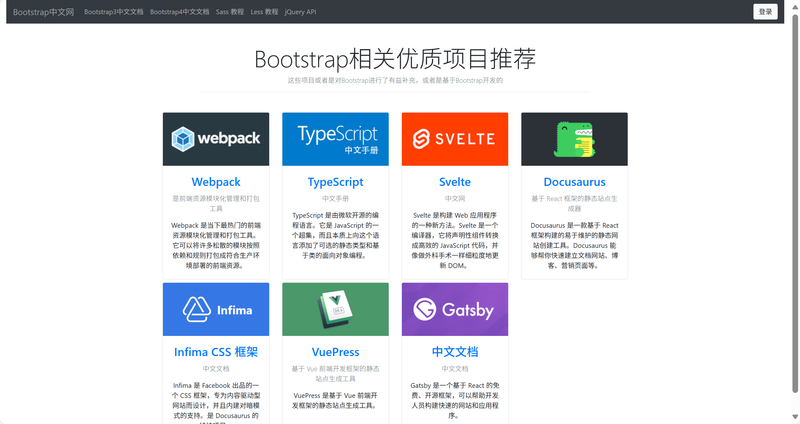Click the Webpack description paragraph
Viewport: 800px width, 424px height.
tap(216, 245)
